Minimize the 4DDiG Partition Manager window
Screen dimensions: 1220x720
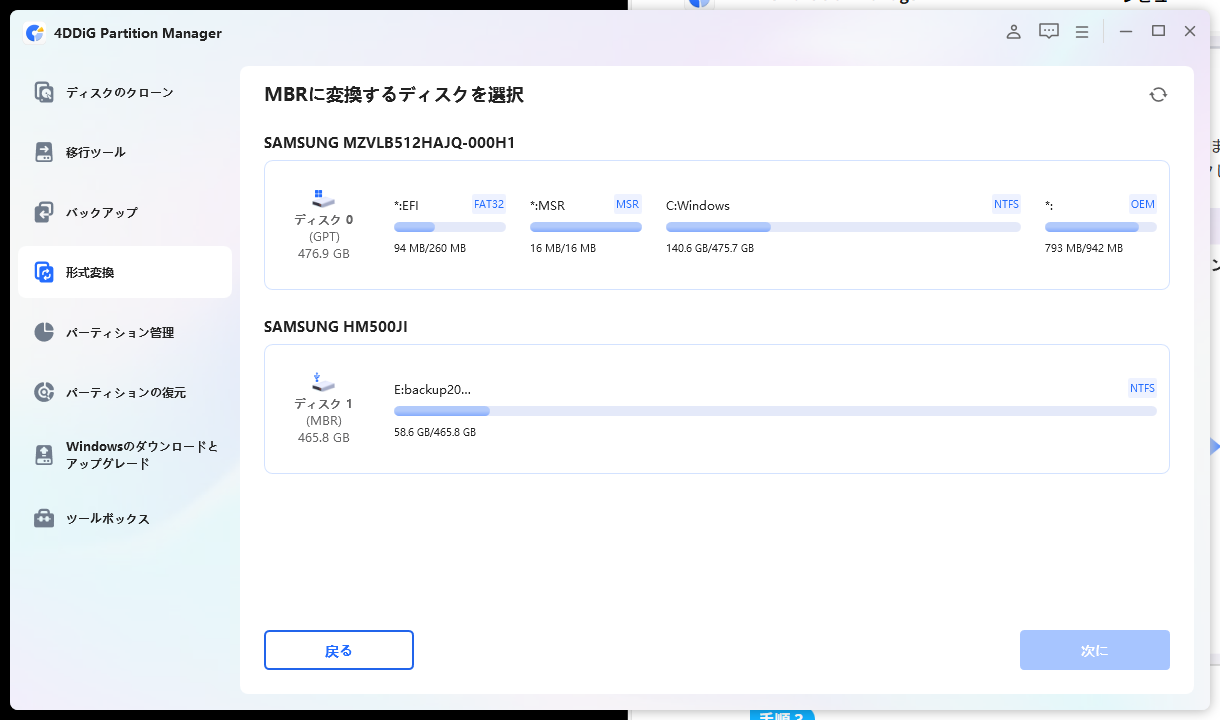tap(1127, 32)
